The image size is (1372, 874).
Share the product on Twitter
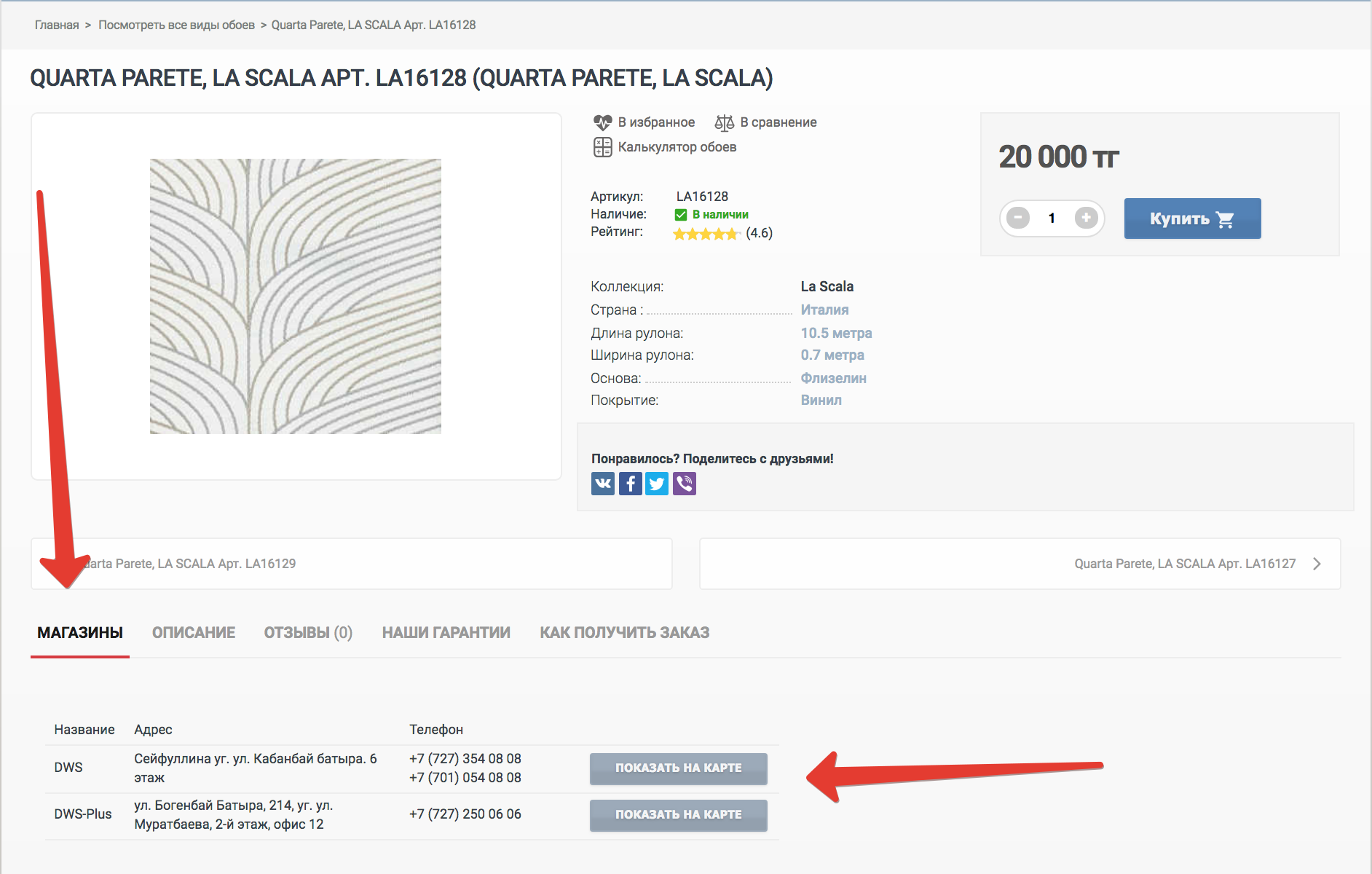(x=657, y=484)
